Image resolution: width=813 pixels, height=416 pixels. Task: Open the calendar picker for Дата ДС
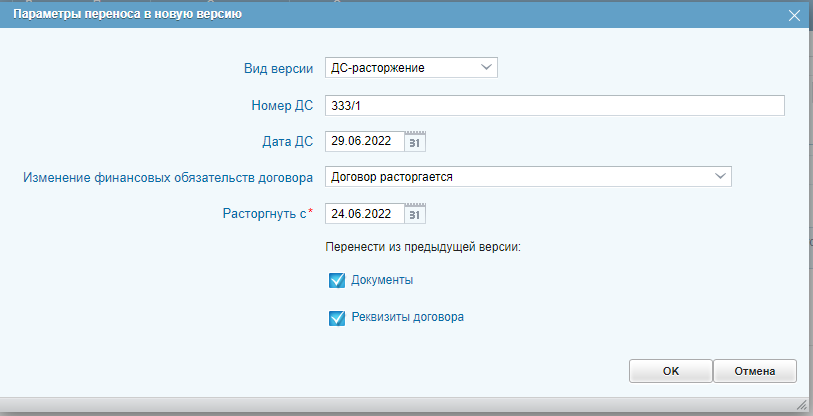click(416, 141)
